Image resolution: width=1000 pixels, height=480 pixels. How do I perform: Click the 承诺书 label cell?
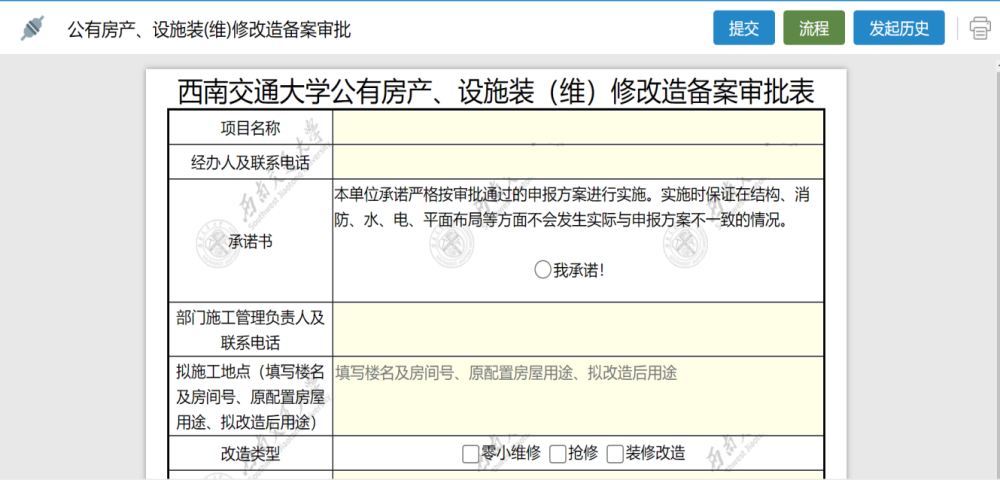point(250,242)
